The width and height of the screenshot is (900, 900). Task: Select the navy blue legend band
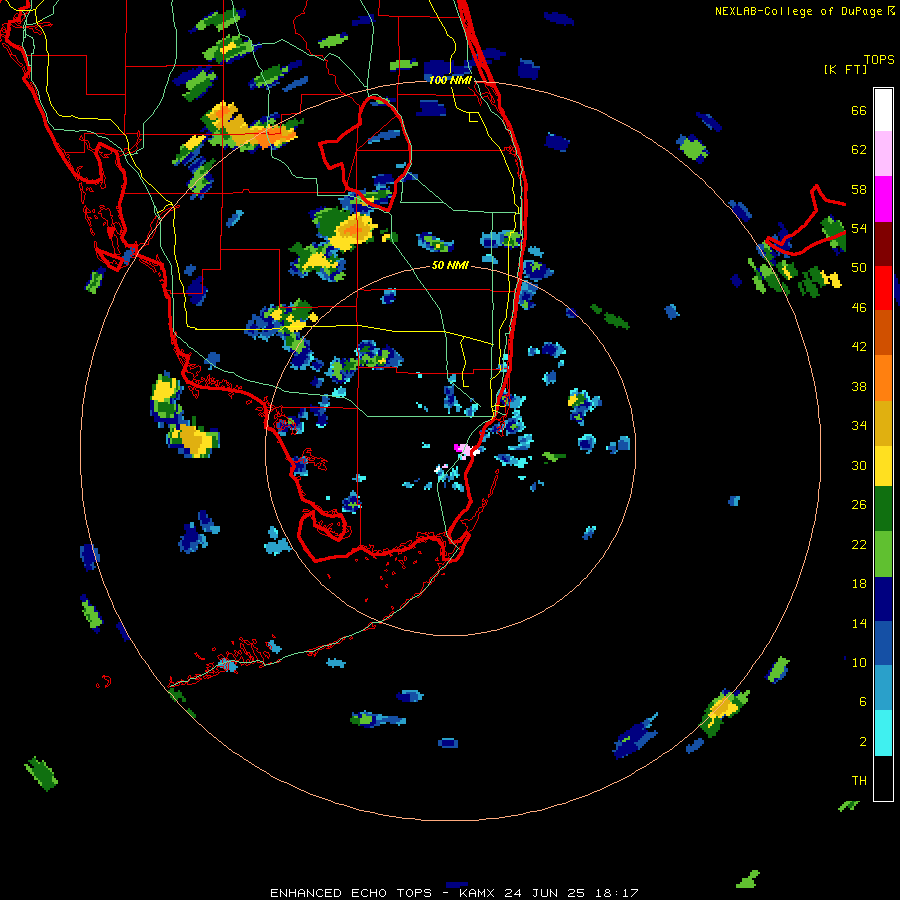[x=883, y=599]
